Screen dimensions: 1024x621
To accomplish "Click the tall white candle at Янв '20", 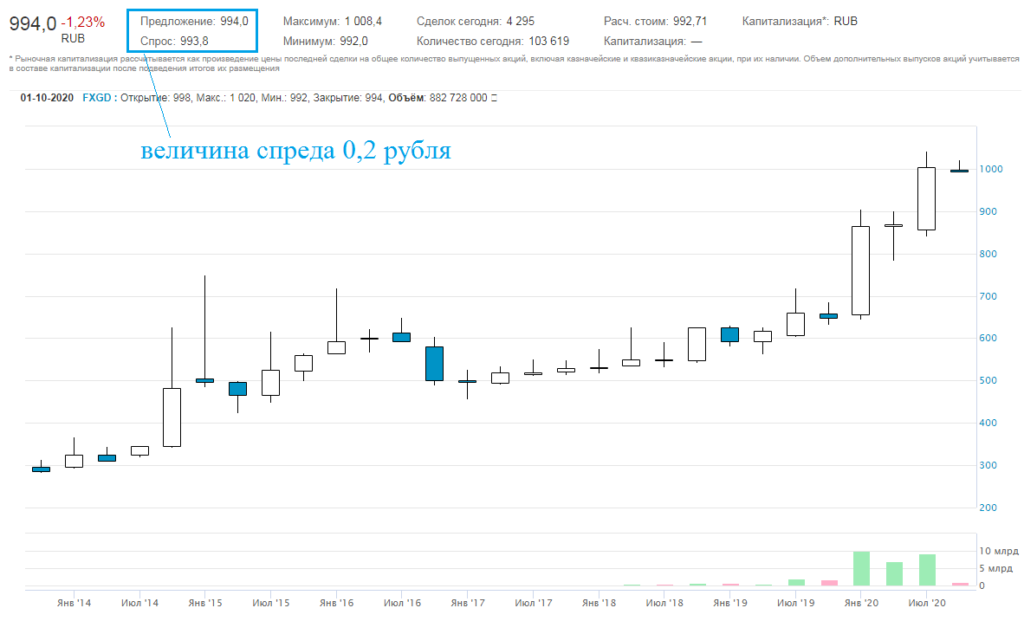I will 860,270.
